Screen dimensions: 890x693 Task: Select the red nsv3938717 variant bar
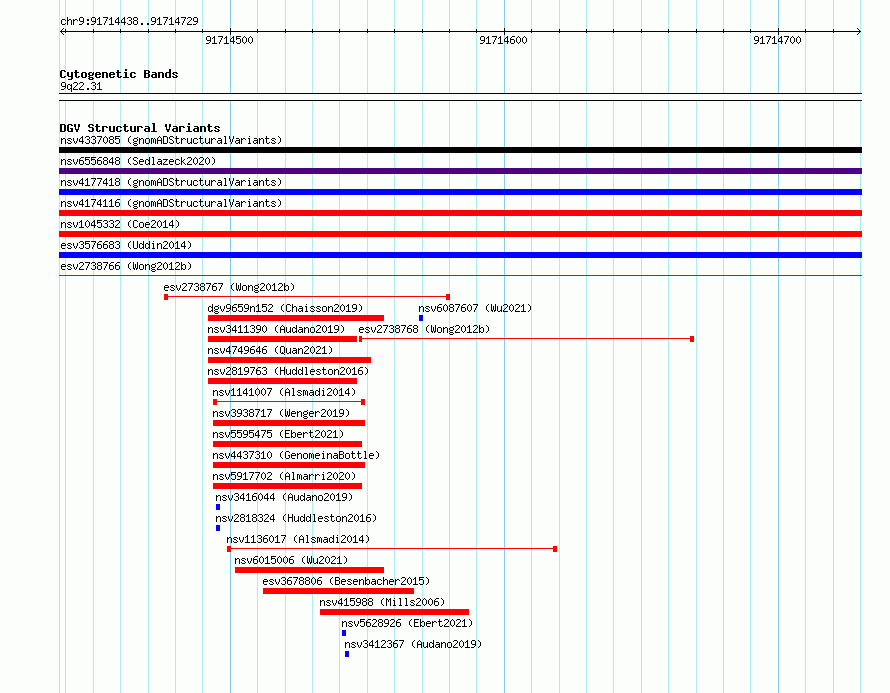[289, 423]
